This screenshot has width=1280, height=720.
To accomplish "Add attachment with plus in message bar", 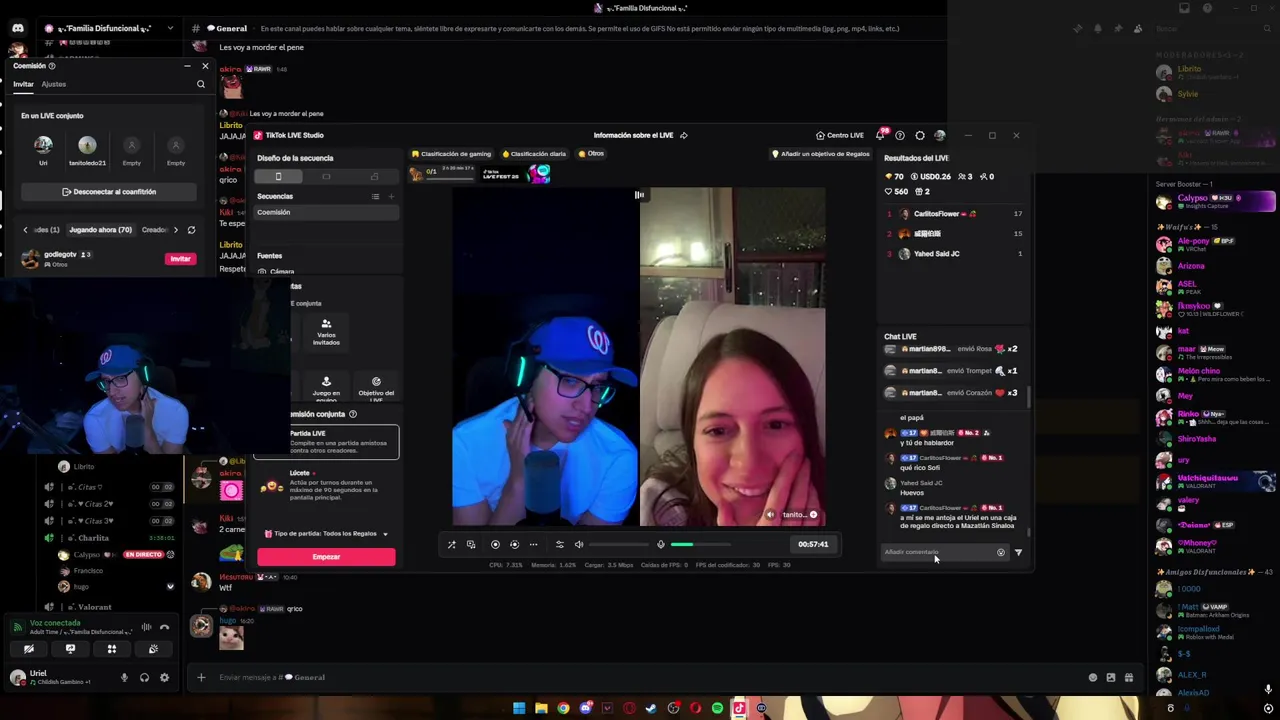I will [x=201, y=677].
